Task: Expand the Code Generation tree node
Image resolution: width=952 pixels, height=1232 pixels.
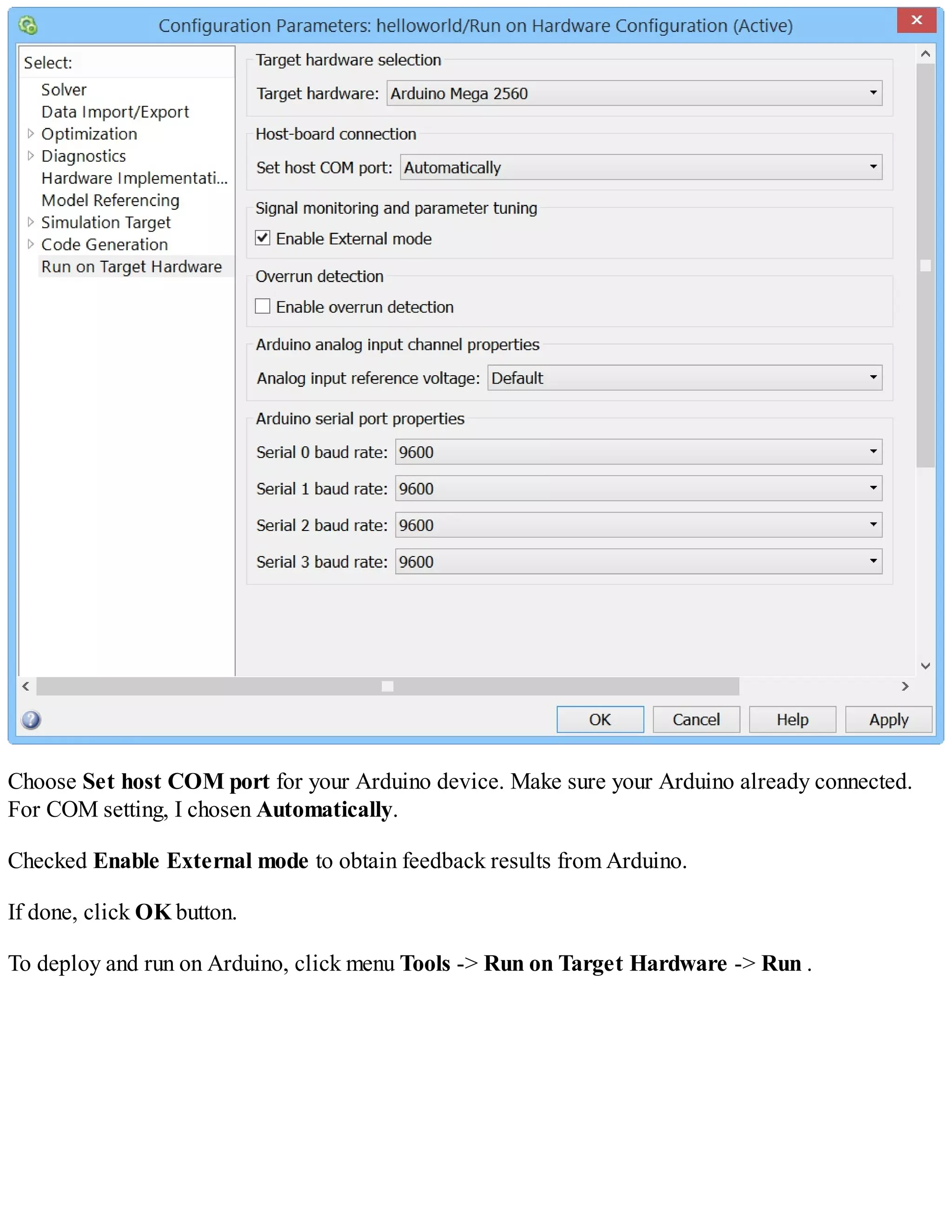Action: tap(31, 244)
